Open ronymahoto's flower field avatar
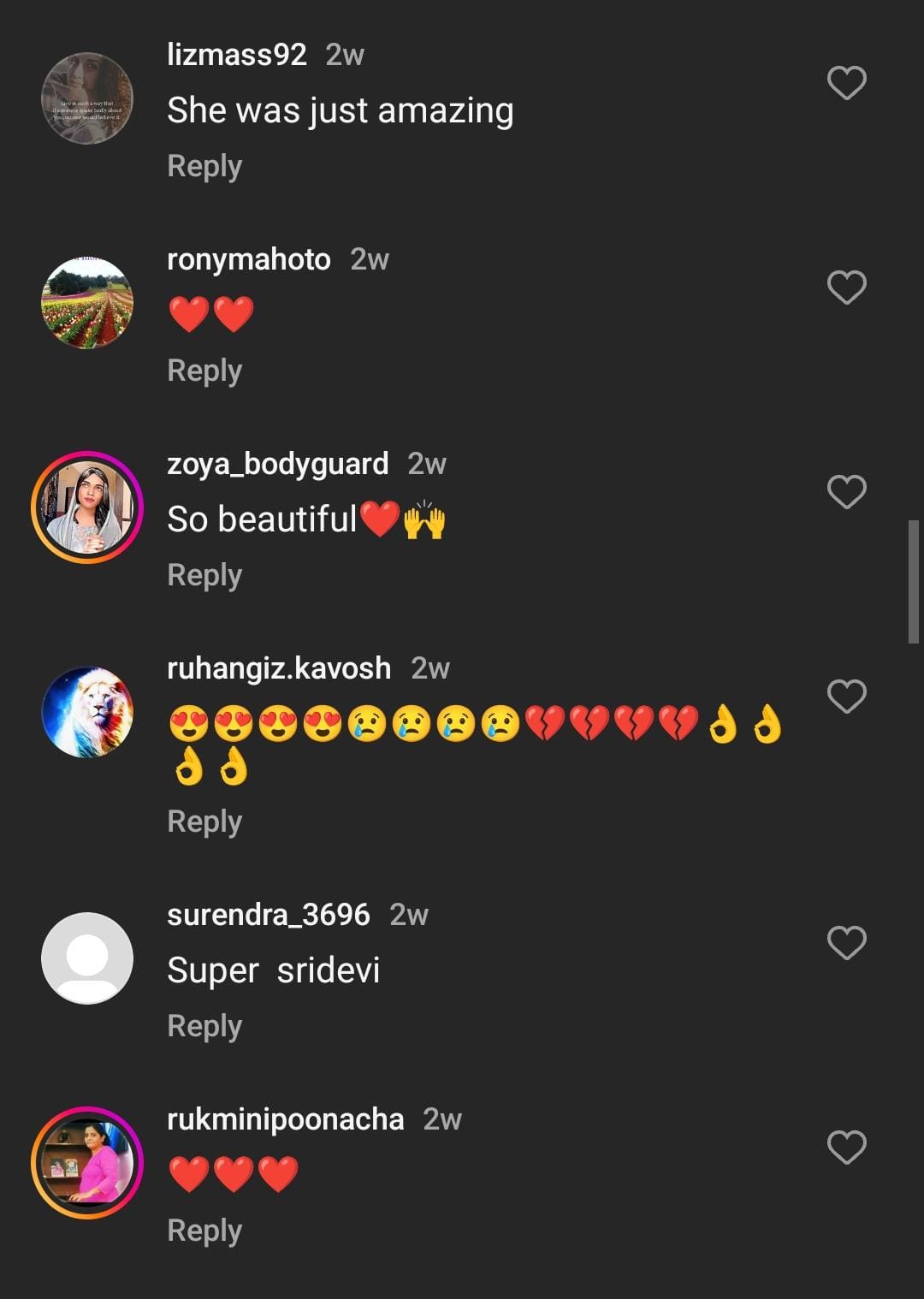This screenshot has width=924, height=1299. click(x=87, y=303)
